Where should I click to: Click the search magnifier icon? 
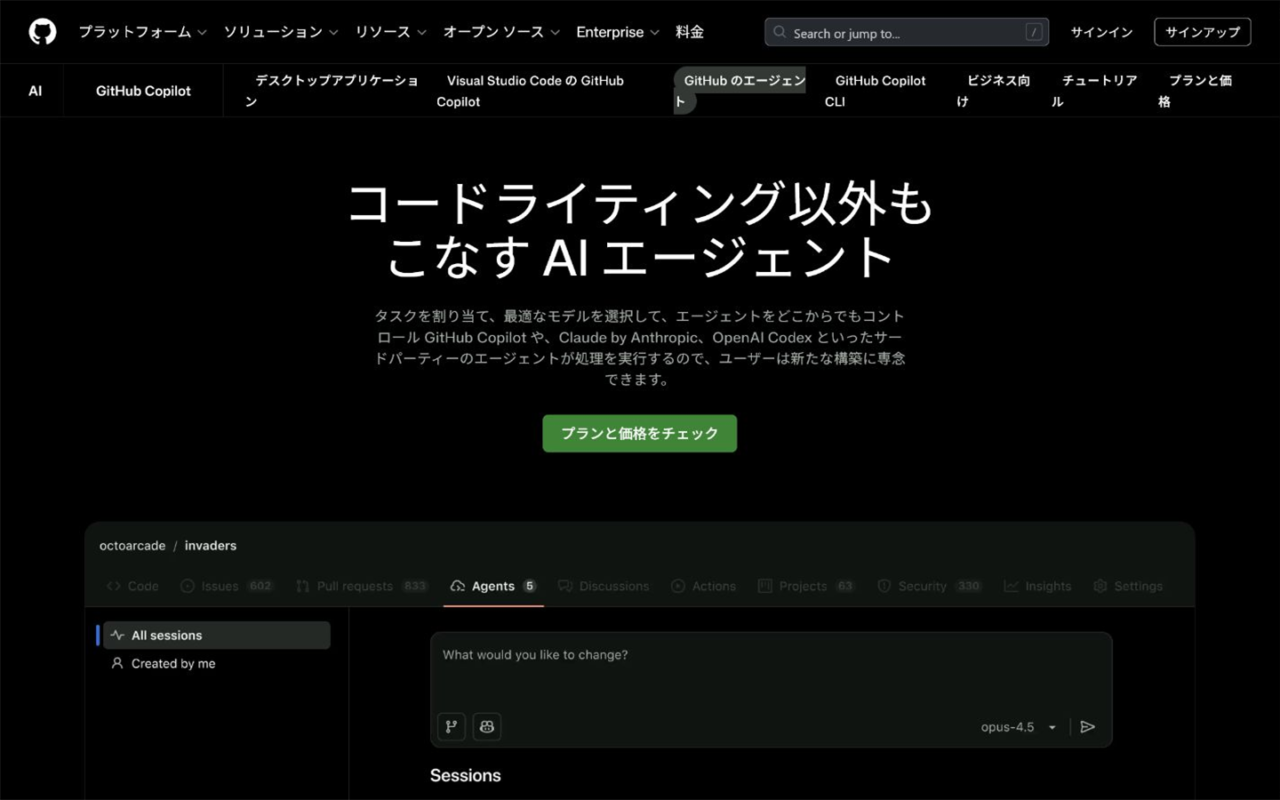(x=779, y=33)
